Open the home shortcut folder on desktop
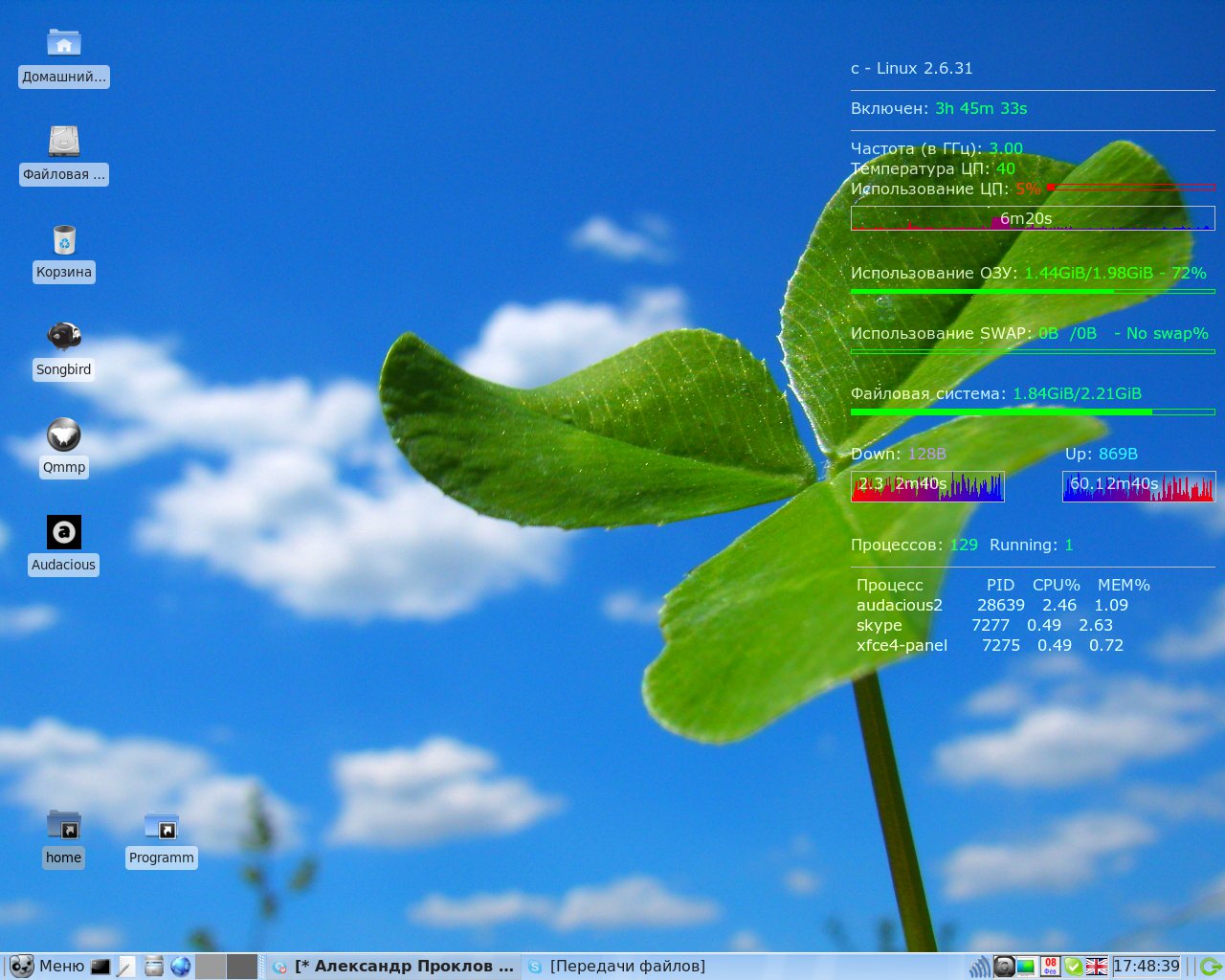Image resolution: width=1225 pixels, height=980 pixels. [x=64, y=826]
